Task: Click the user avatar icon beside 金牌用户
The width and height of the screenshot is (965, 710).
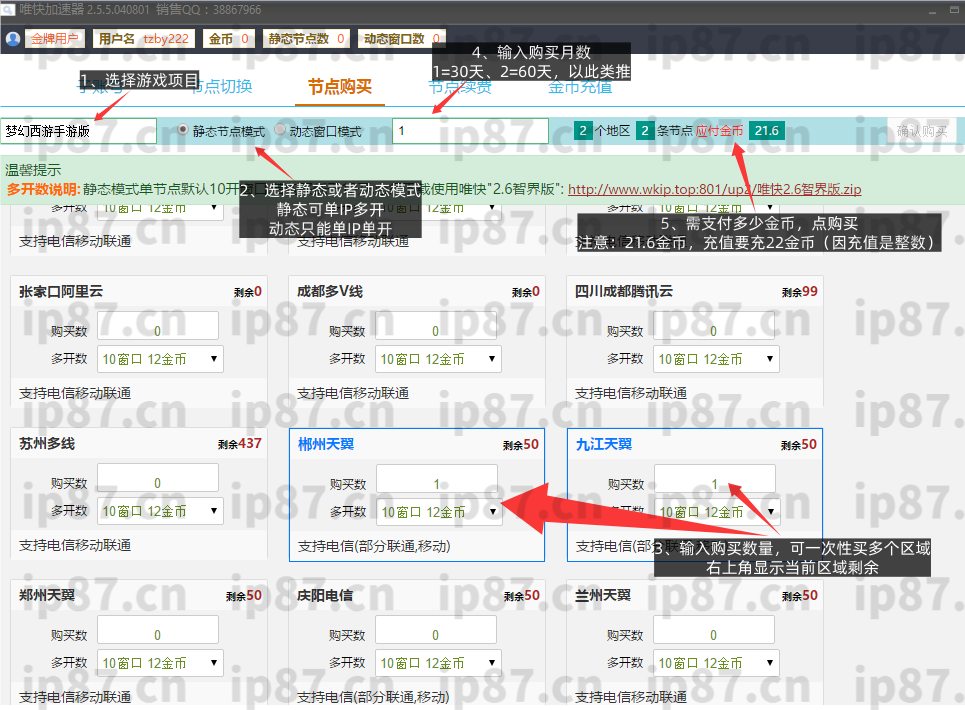Action: click(x=12, y=39)
